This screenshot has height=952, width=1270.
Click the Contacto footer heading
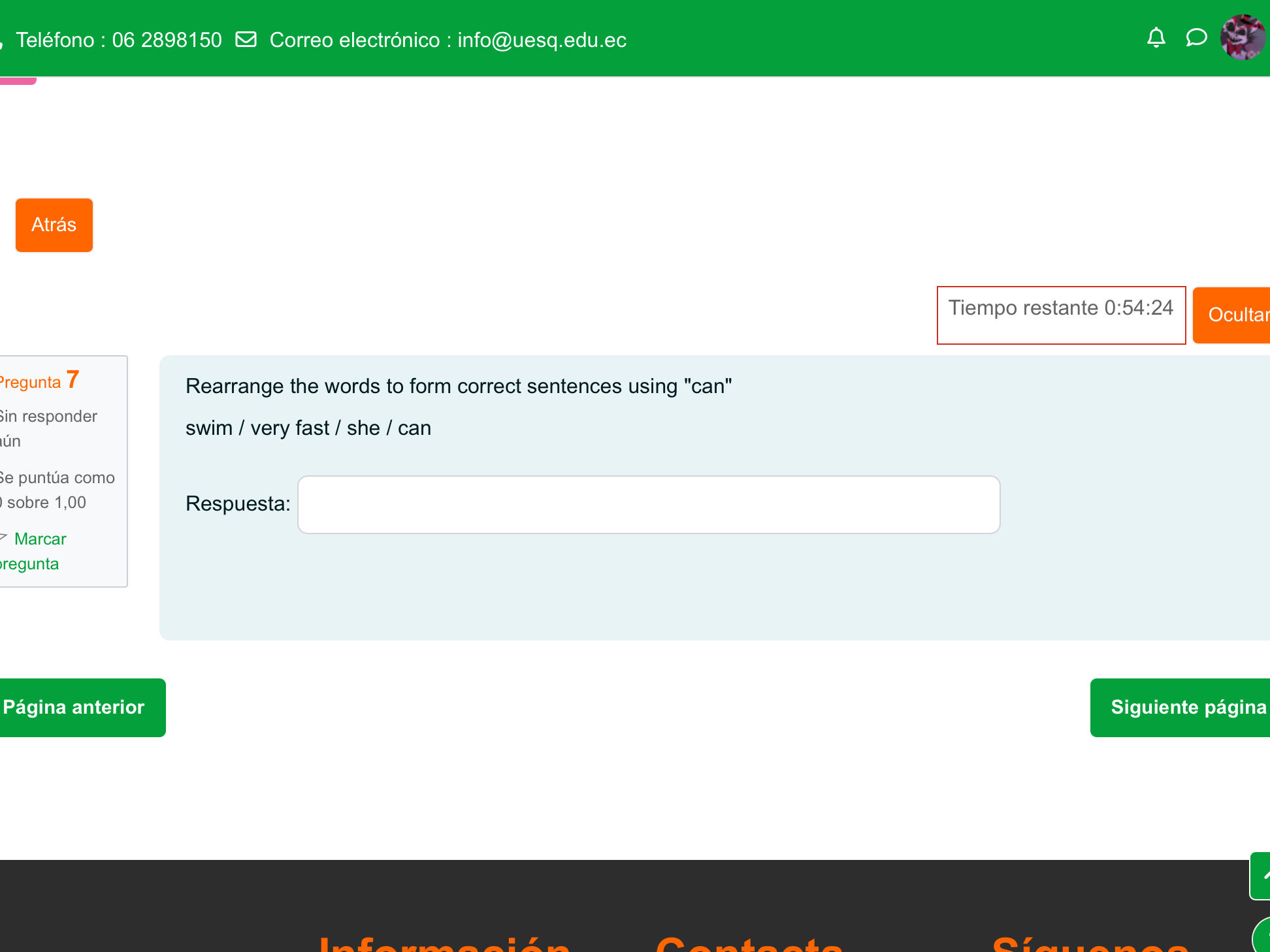[x=749, y=944]
